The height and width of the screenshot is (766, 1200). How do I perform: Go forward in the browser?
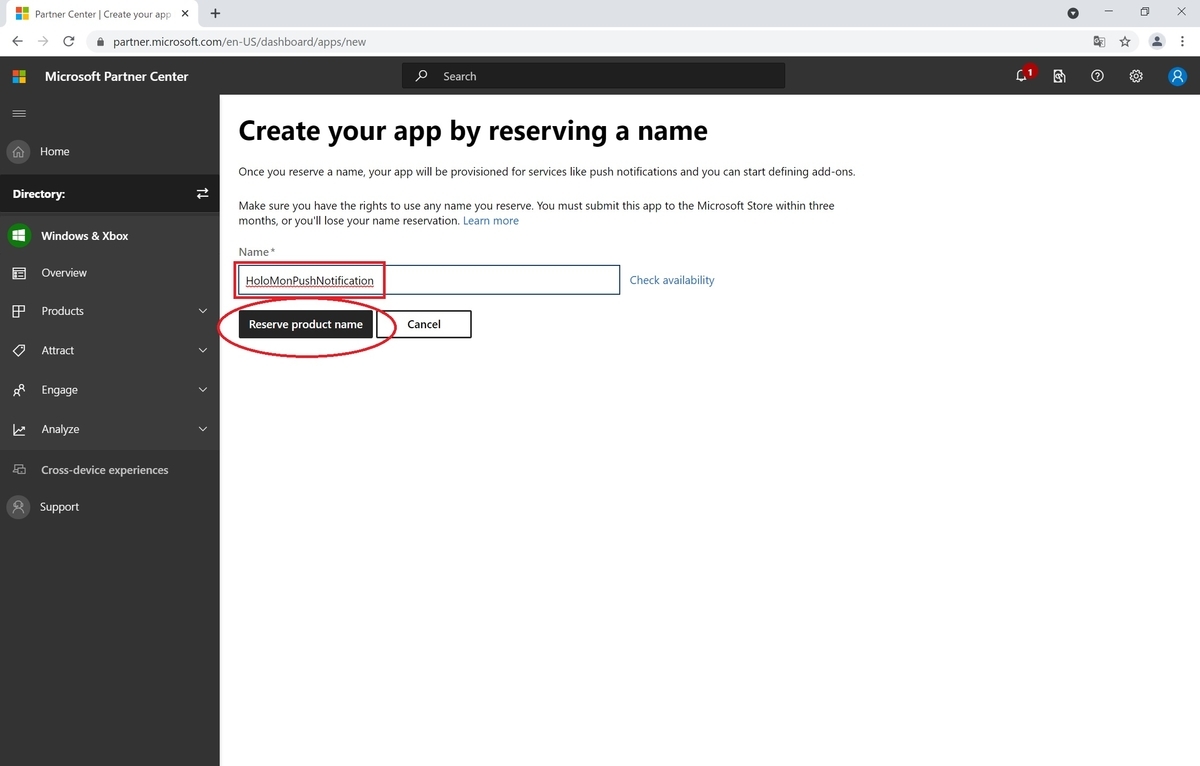43,41
